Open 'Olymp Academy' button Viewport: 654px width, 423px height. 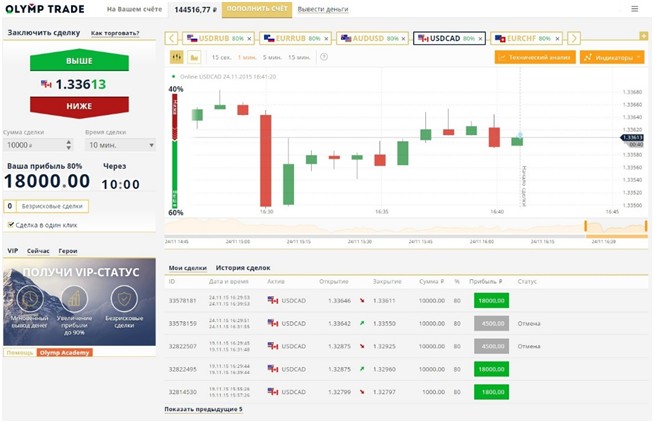[x=65, y=352]
